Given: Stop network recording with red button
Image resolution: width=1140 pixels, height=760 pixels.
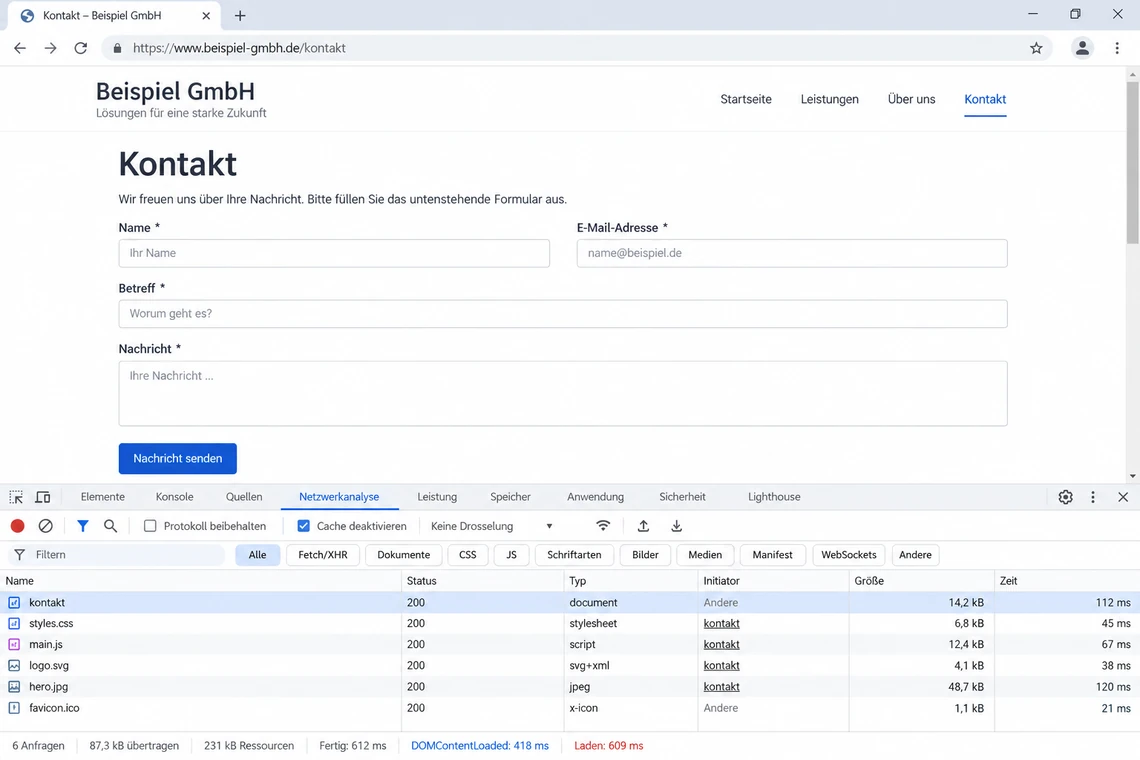Looking at the screenshot, I should (x=17, y=526).
